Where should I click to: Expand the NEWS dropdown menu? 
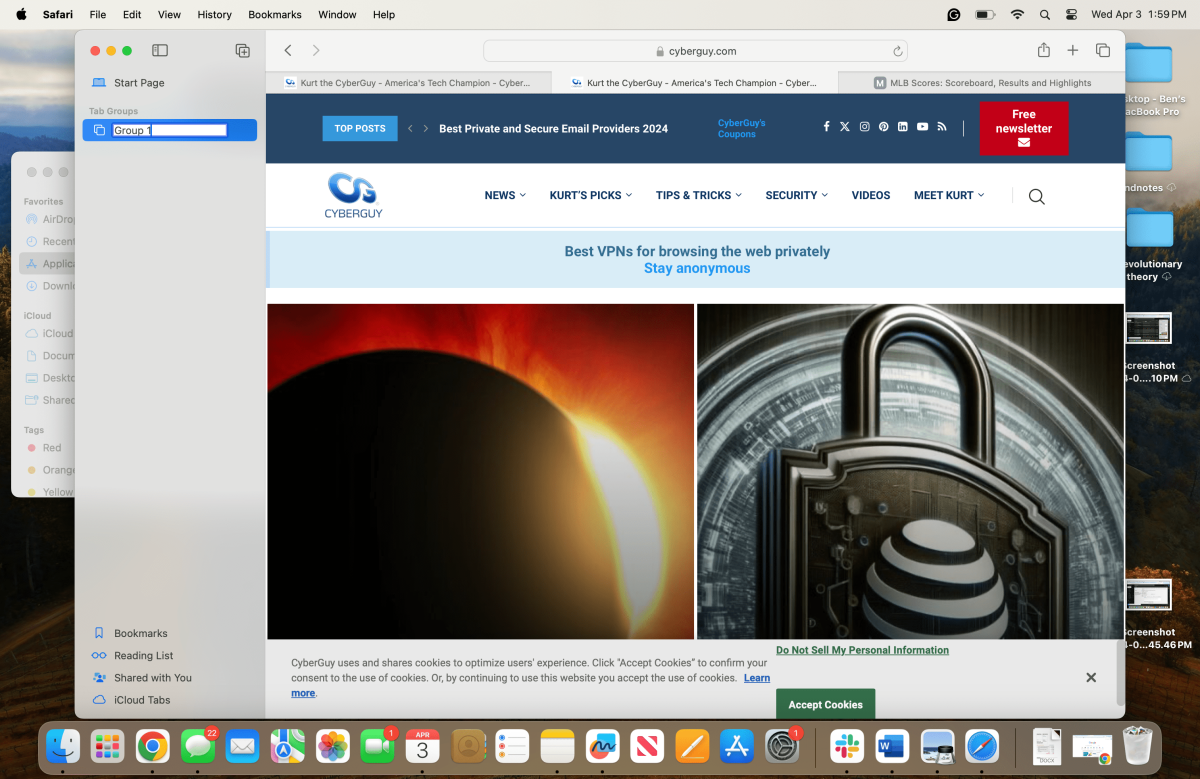point(505,195)
